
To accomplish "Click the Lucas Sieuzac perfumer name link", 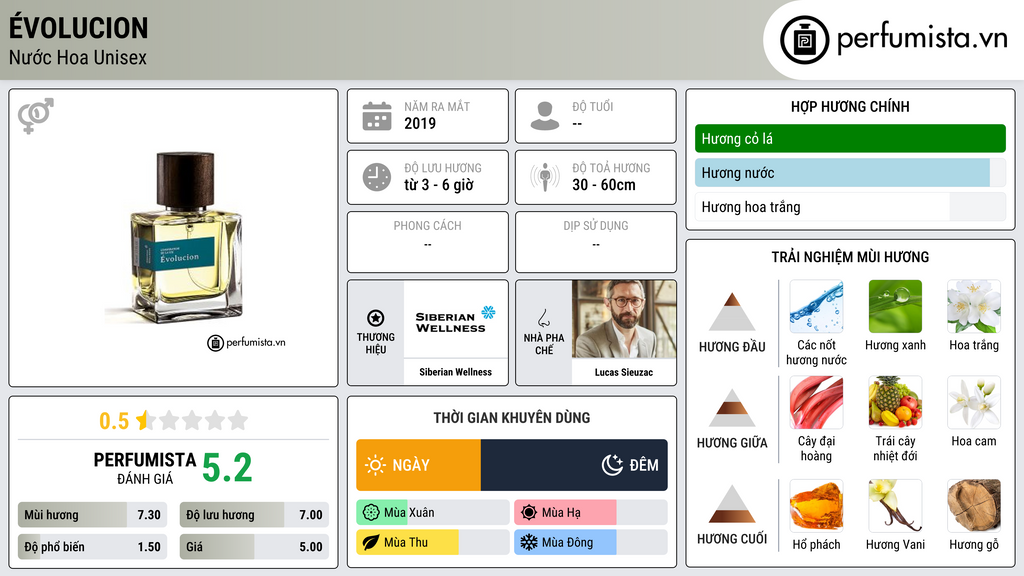I will [624, 372].
